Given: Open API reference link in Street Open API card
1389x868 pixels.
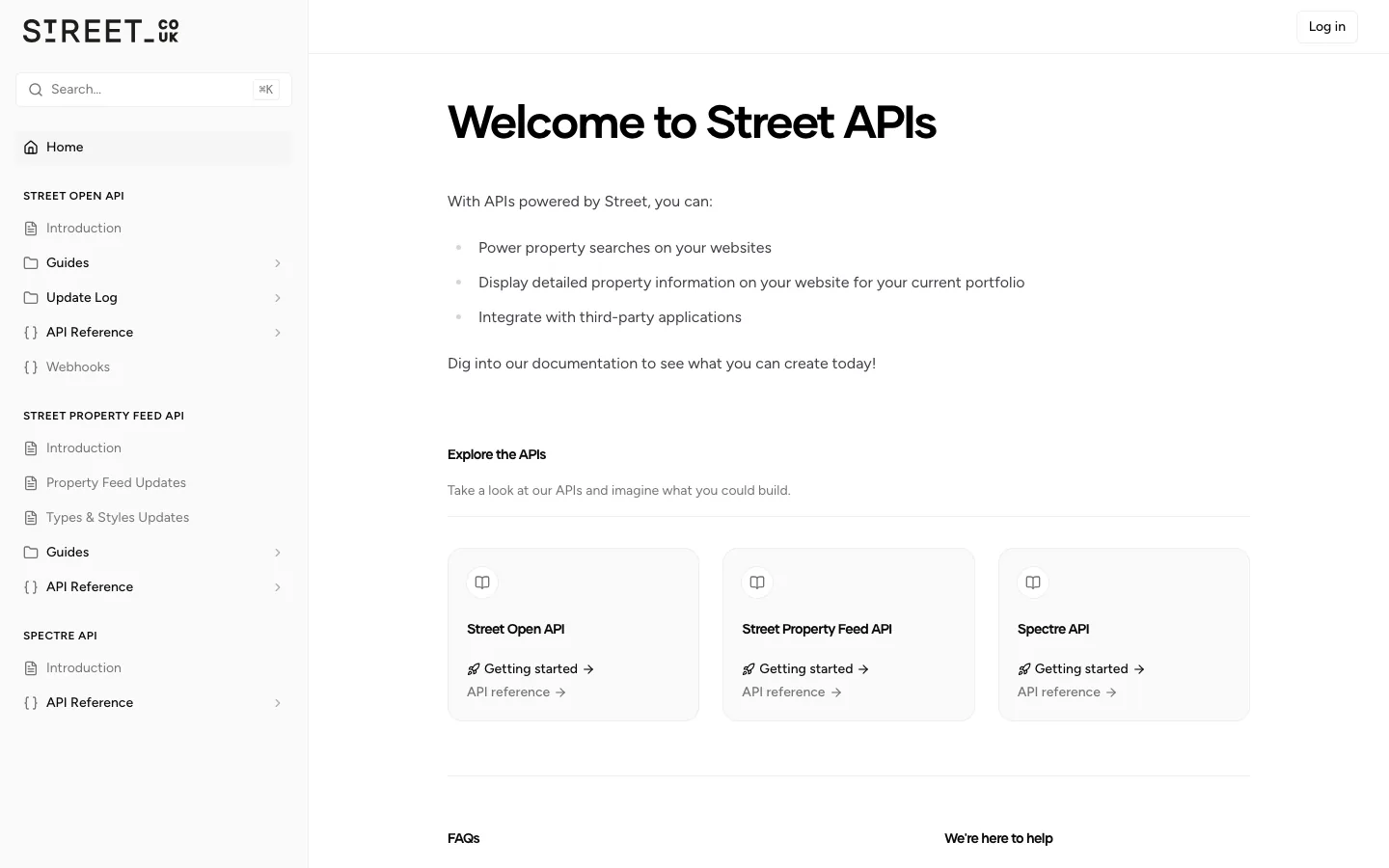Looking at the screenshot, I should tap(517, 692).
